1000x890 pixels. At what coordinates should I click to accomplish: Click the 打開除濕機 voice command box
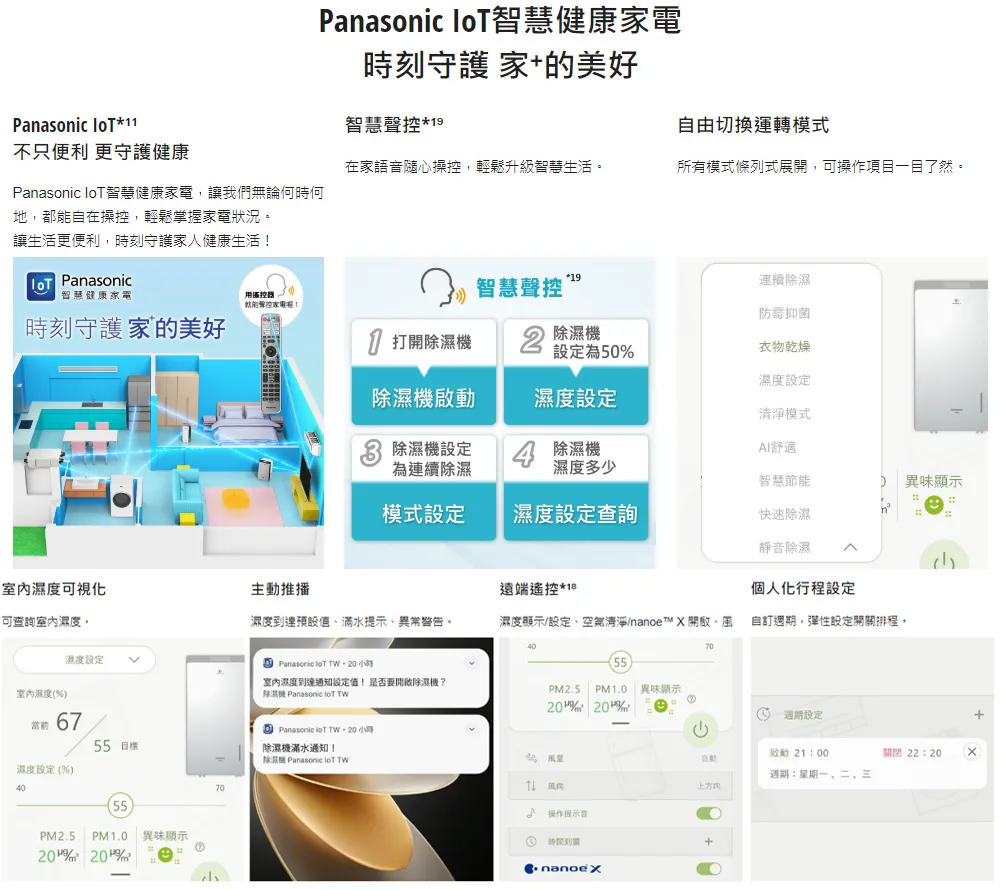coord(423,342)
